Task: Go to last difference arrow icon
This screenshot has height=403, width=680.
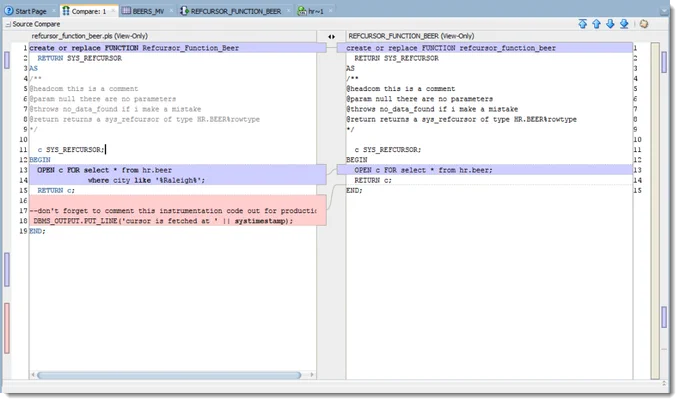Action: (x=624, y=24)
